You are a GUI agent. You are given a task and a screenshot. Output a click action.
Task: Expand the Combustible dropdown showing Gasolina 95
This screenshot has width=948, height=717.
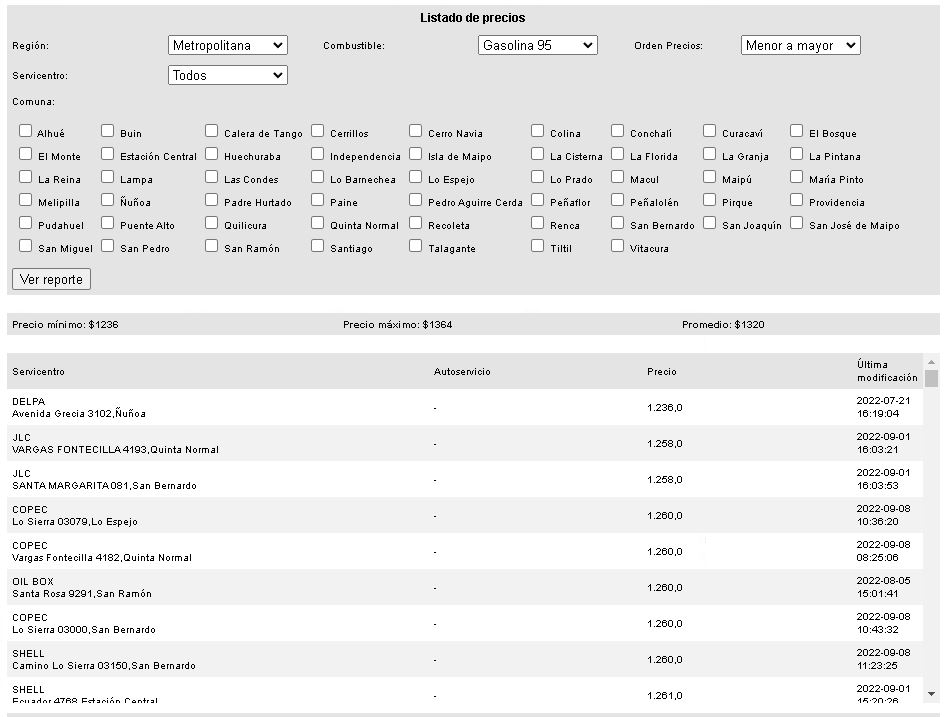(538, 45)
